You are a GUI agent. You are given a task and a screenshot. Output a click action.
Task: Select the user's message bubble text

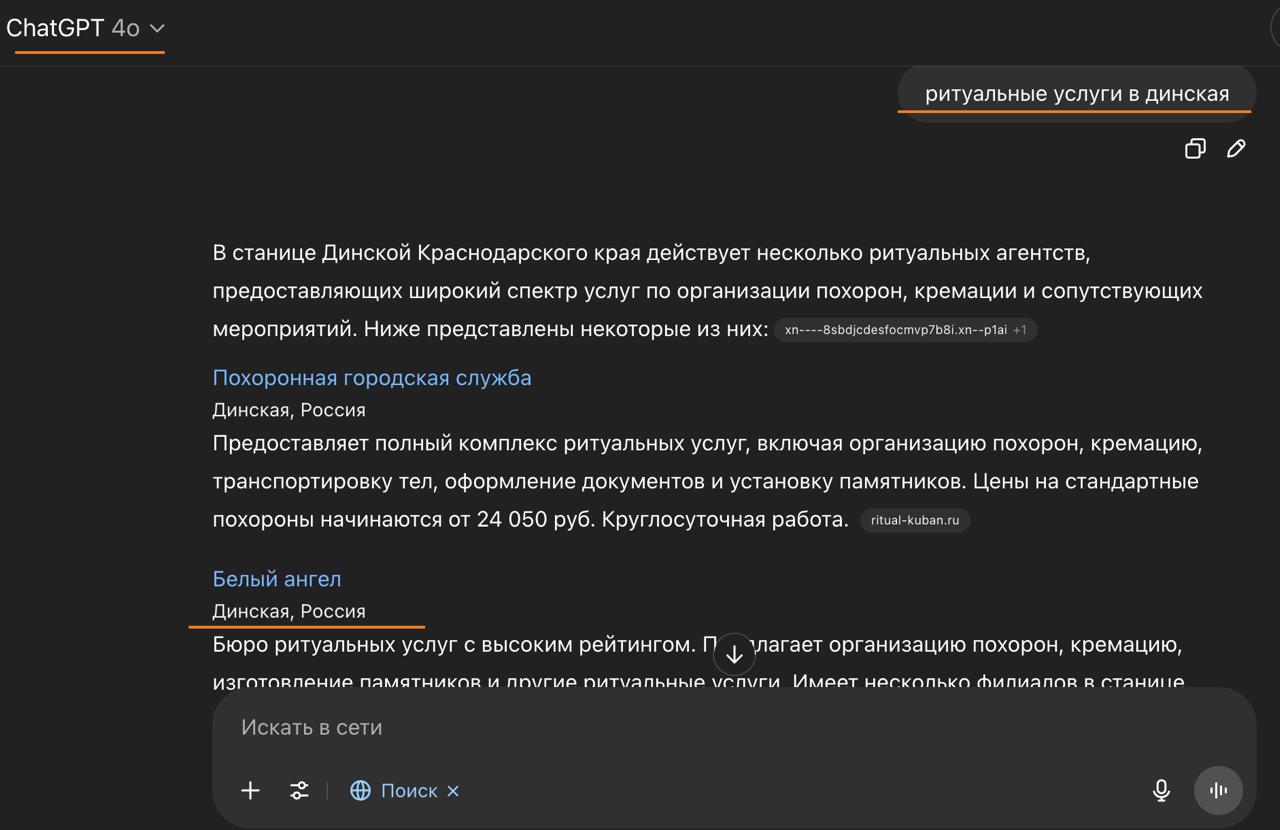(x=1076, y=93)
